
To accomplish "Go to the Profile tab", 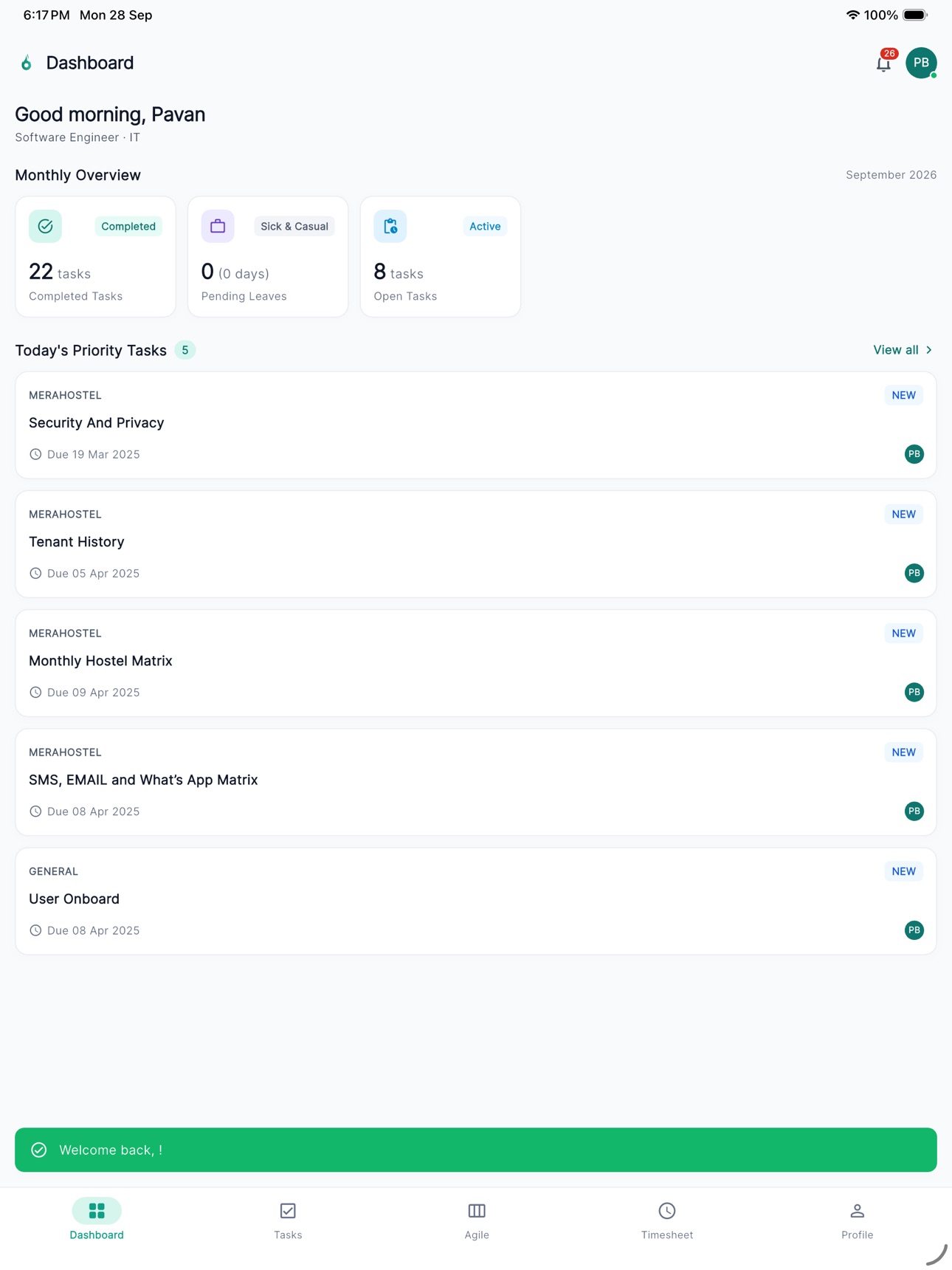I will tap(857, 1221).
